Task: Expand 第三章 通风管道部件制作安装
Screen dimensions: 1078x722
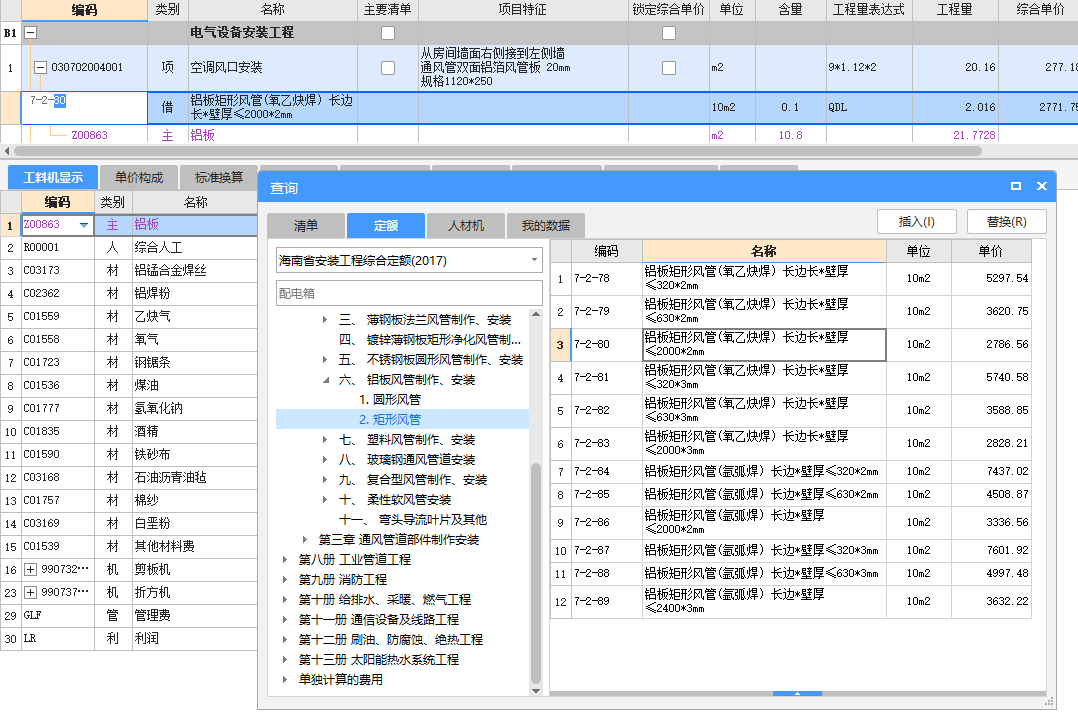Action: [x=305, y=540]
